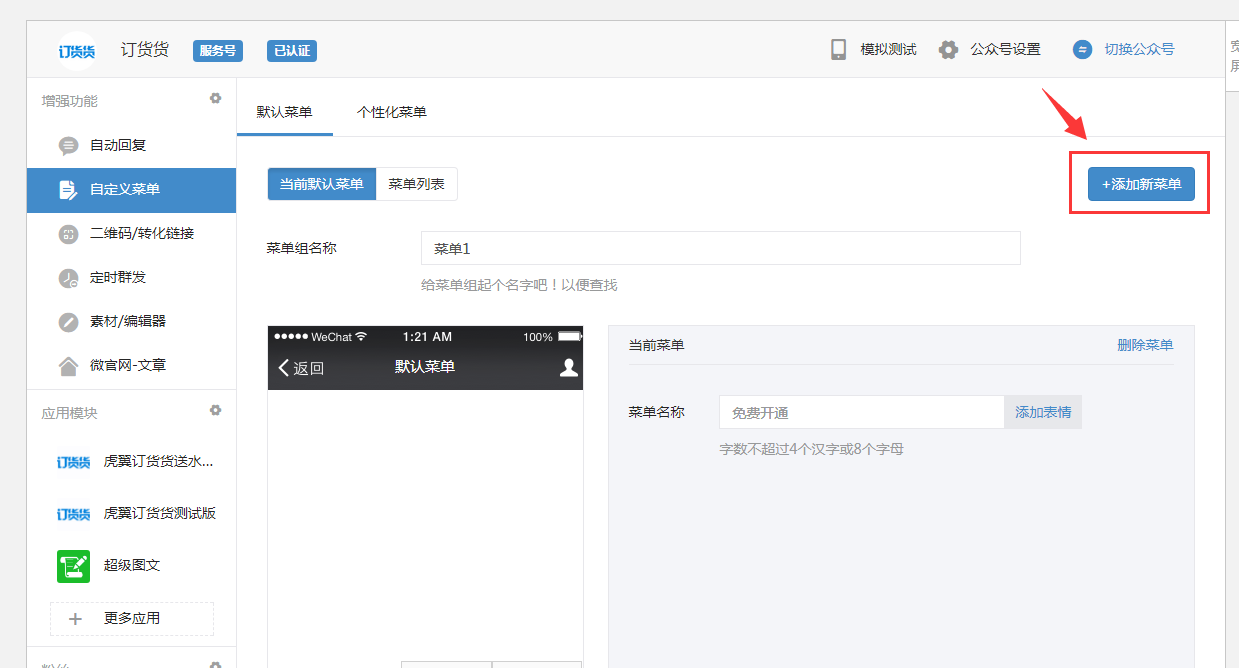Viewport: 1239px width, 668px height.
Task: Click the 添加表情 button
Action: 1043,412
